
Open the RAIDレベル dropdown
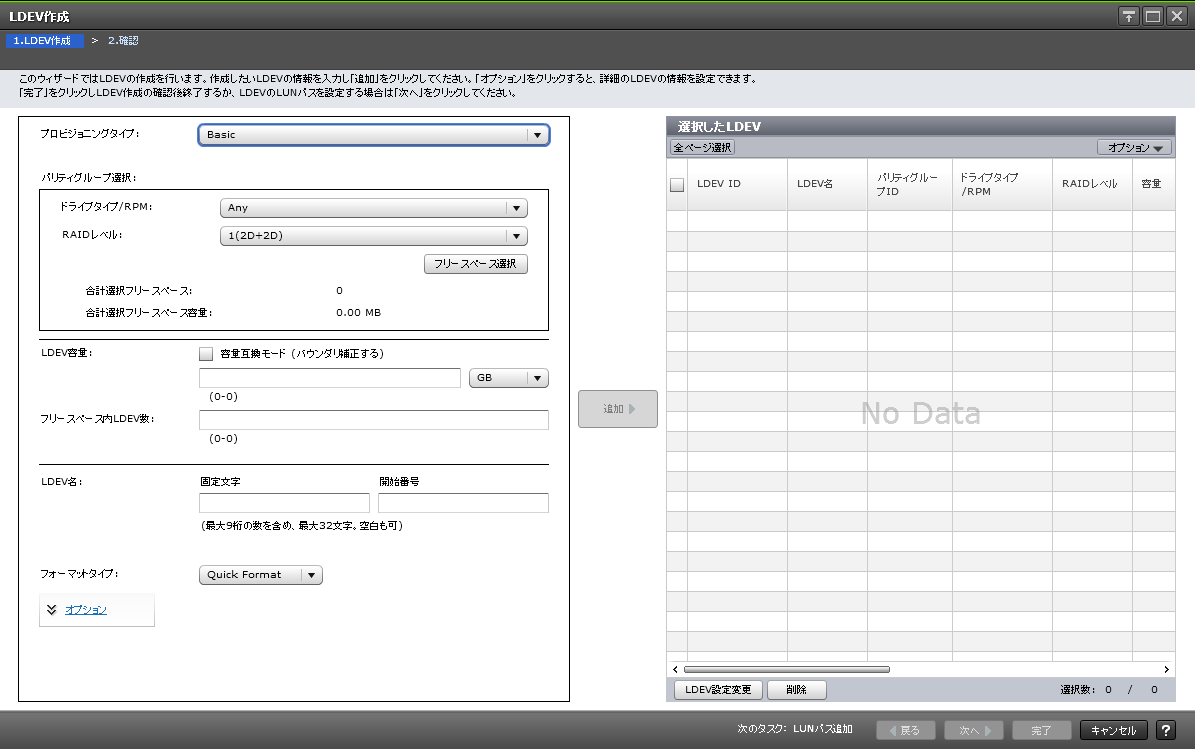pyautogui.click(x=373, y=236)
